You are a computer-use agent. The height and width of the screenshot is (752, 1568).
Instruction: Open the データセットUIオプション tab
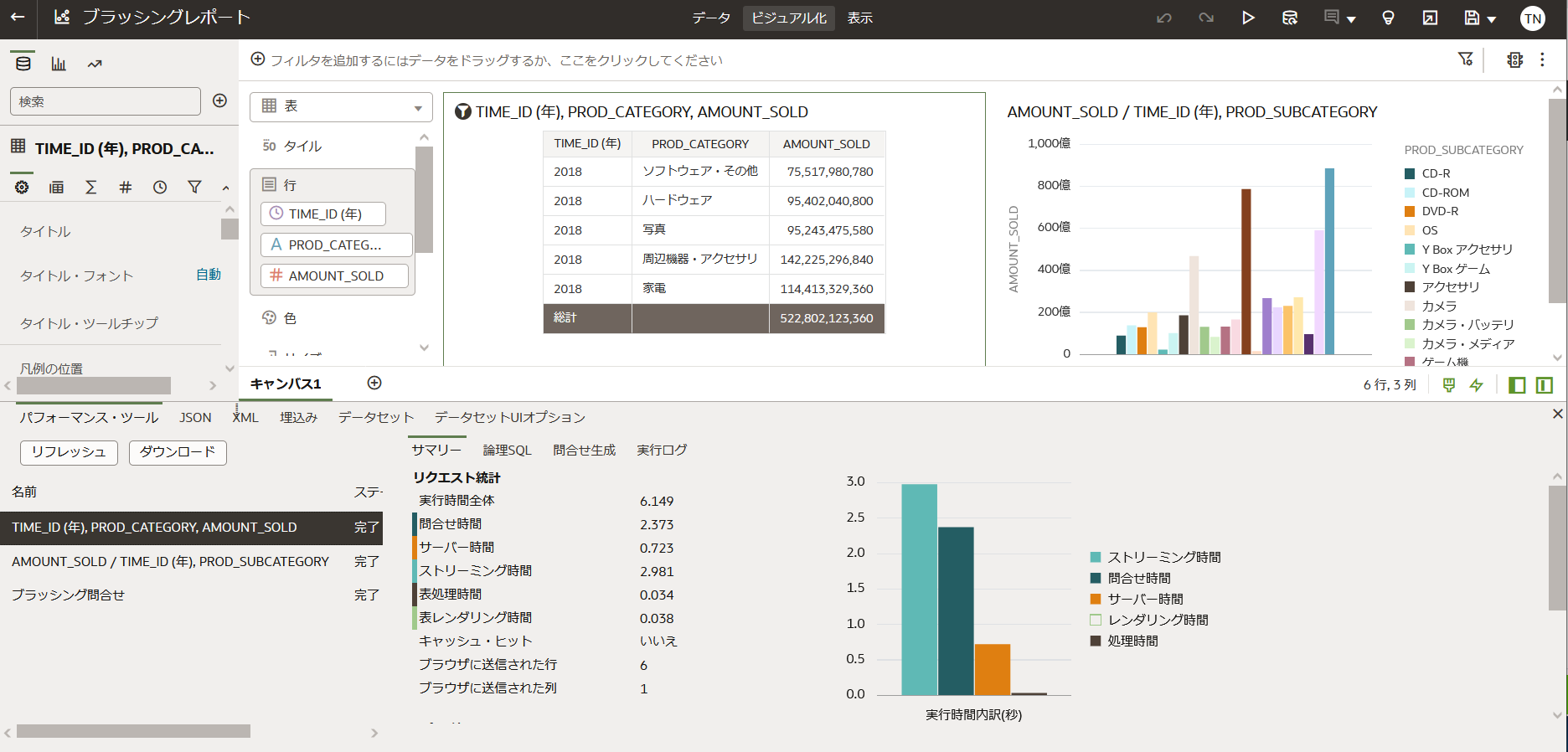pos(510,417)
